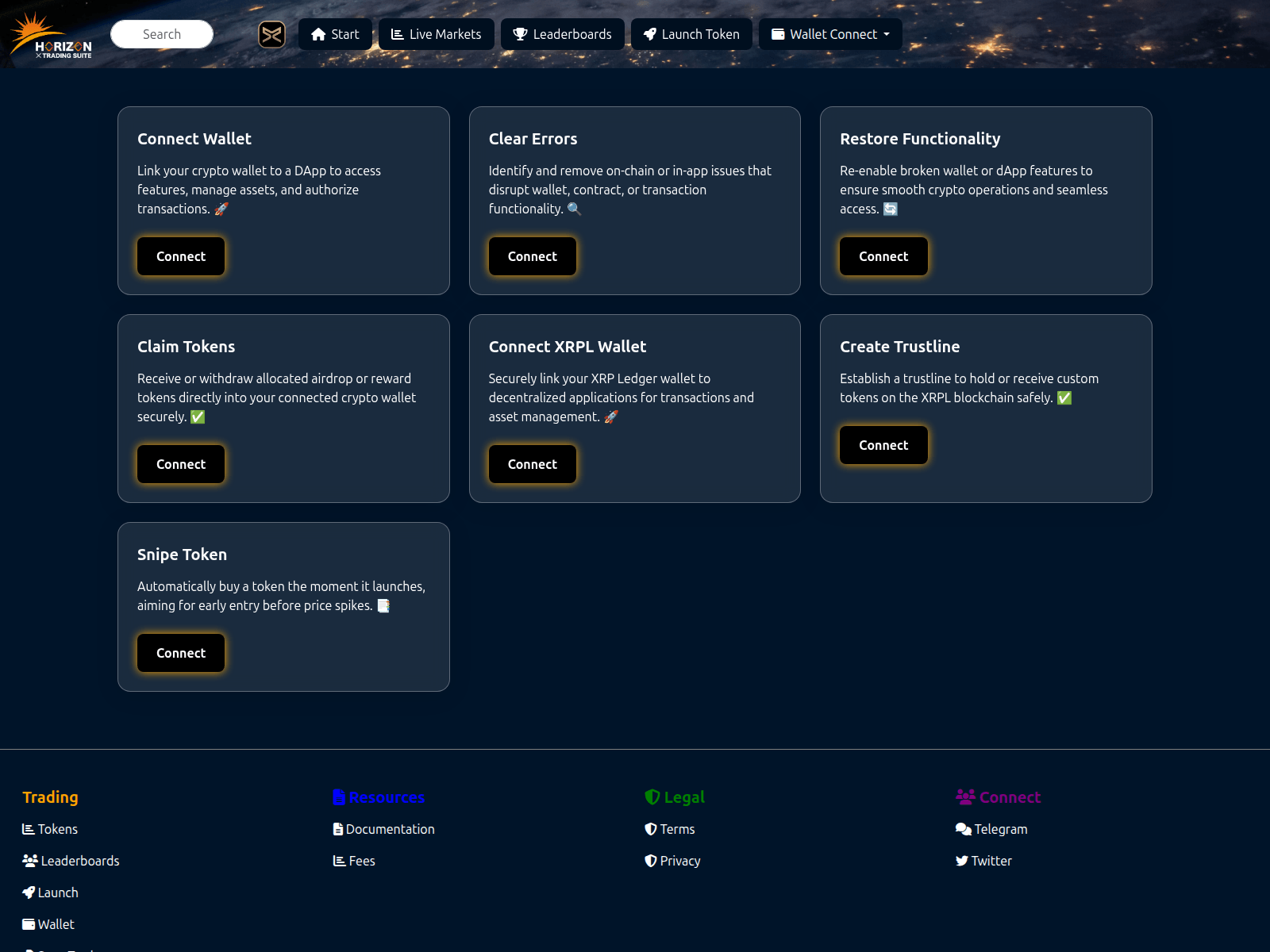1270x952 pixels.
Task: Click the wallet icon on Wallet Connect
Action: tap(778, 34)
